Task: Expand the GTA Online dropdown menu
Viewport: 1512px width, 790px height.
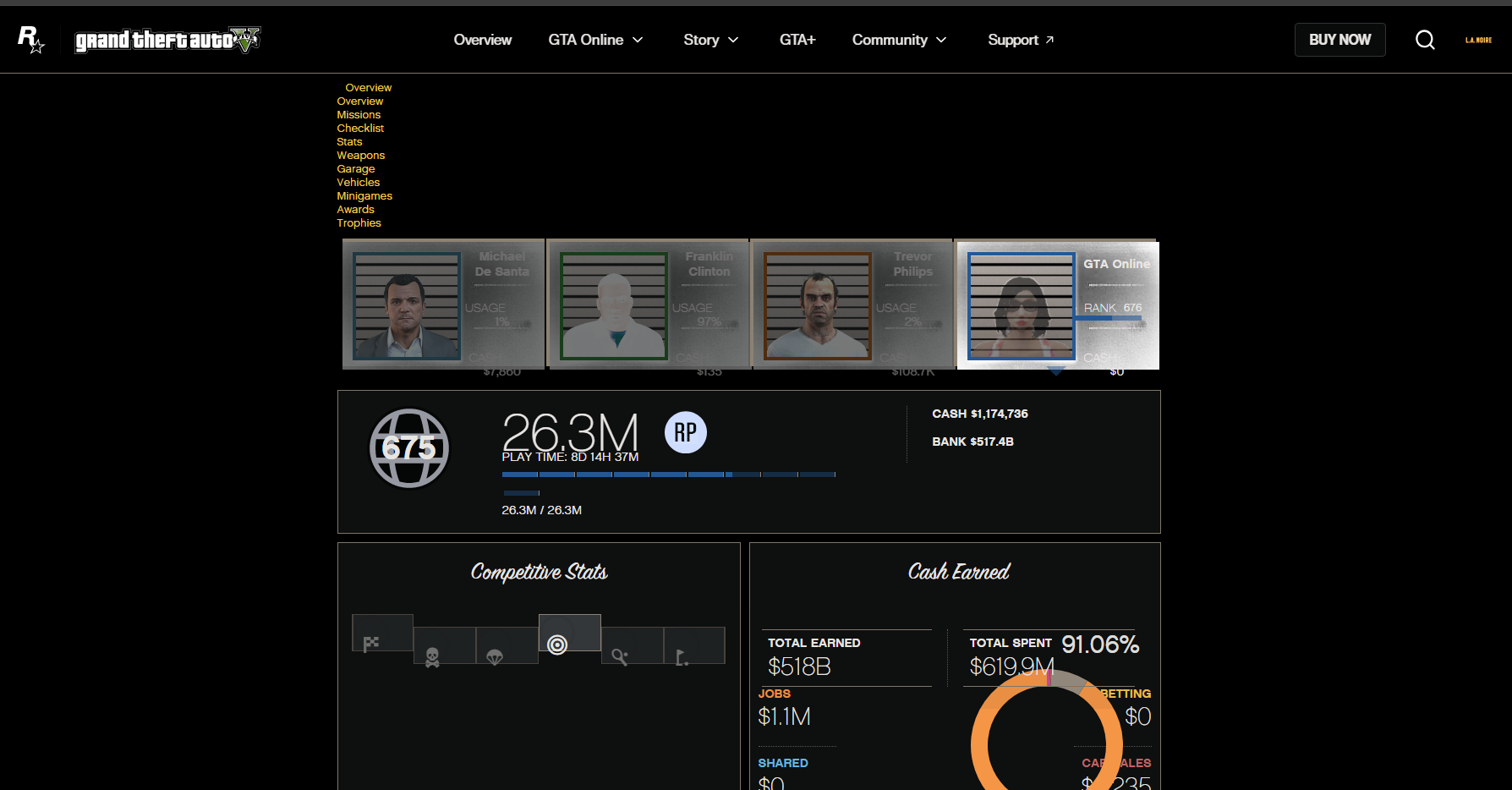Action: [x=595, y=40]
